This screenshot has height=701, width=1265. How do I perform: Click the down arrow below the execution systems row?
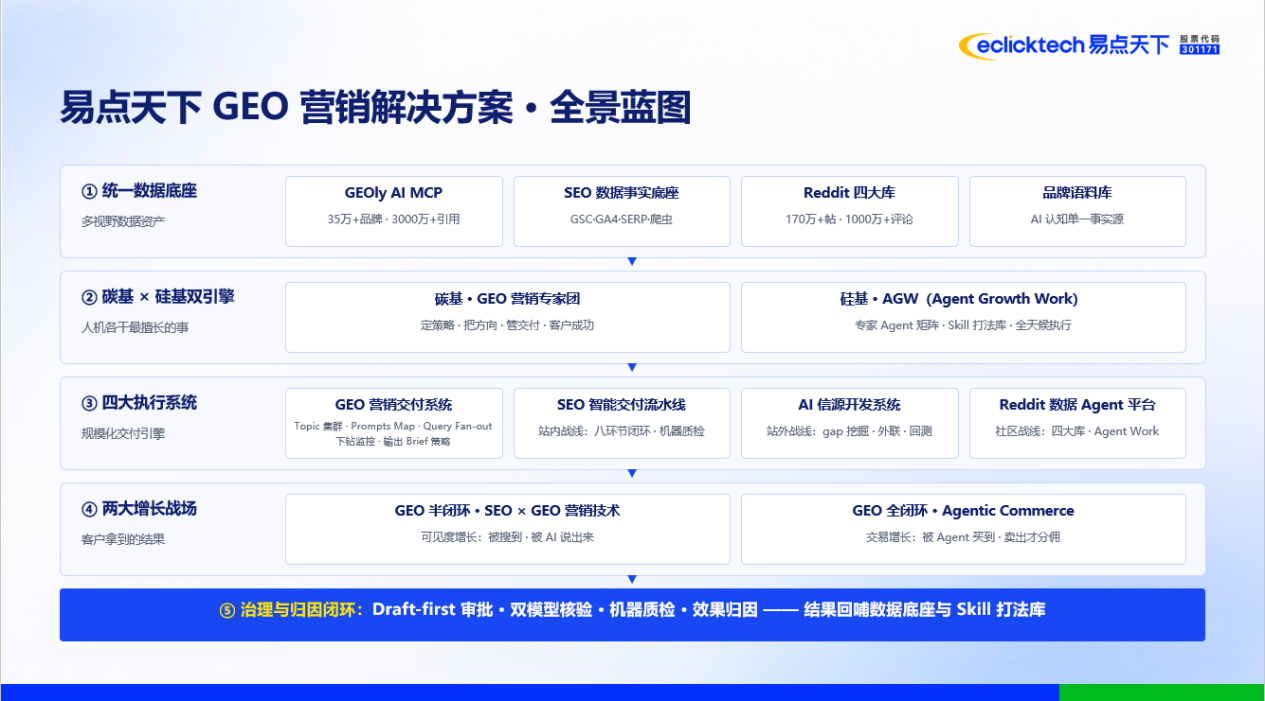632,474
